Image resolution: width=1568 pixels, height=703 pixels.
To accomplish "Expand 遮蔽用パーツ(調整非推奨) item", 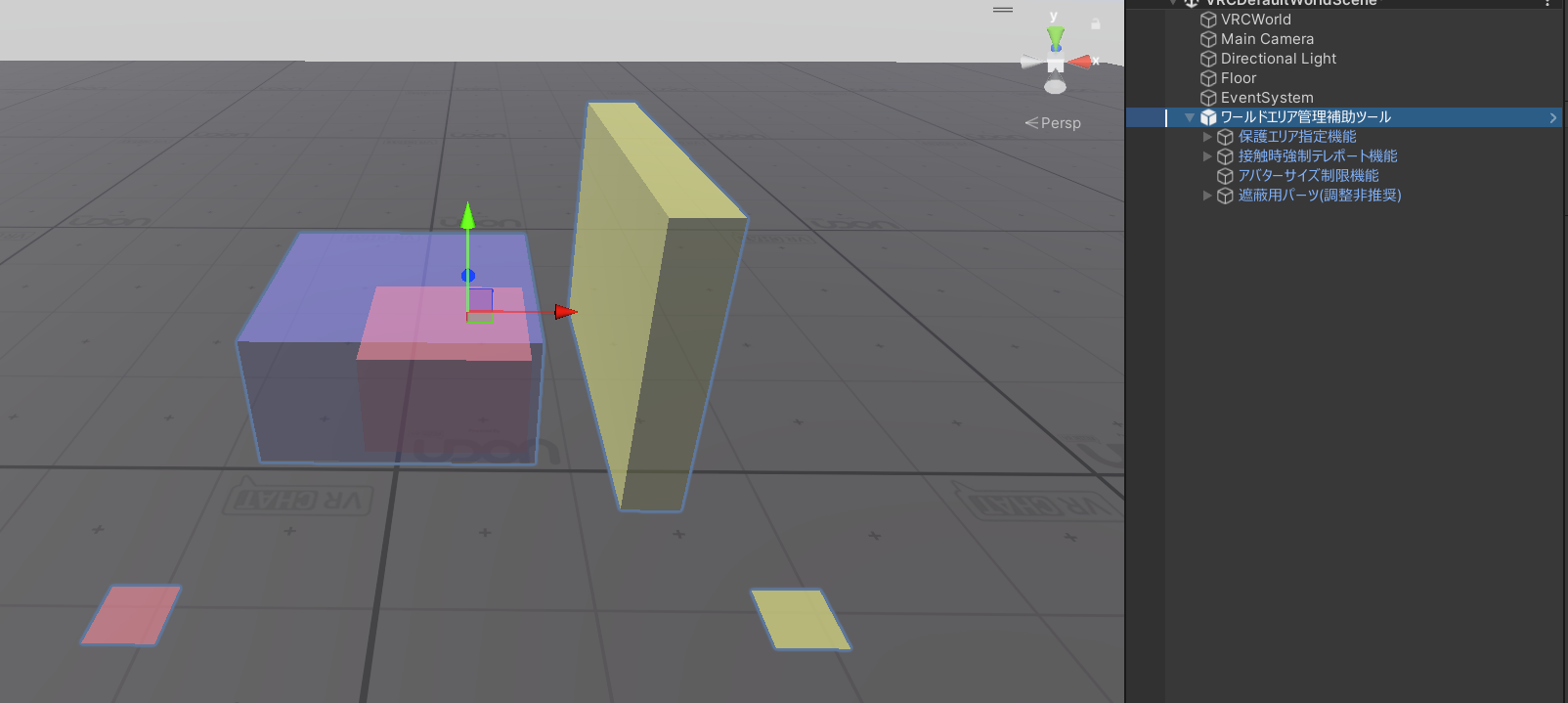I will [x=1207, y=196].
